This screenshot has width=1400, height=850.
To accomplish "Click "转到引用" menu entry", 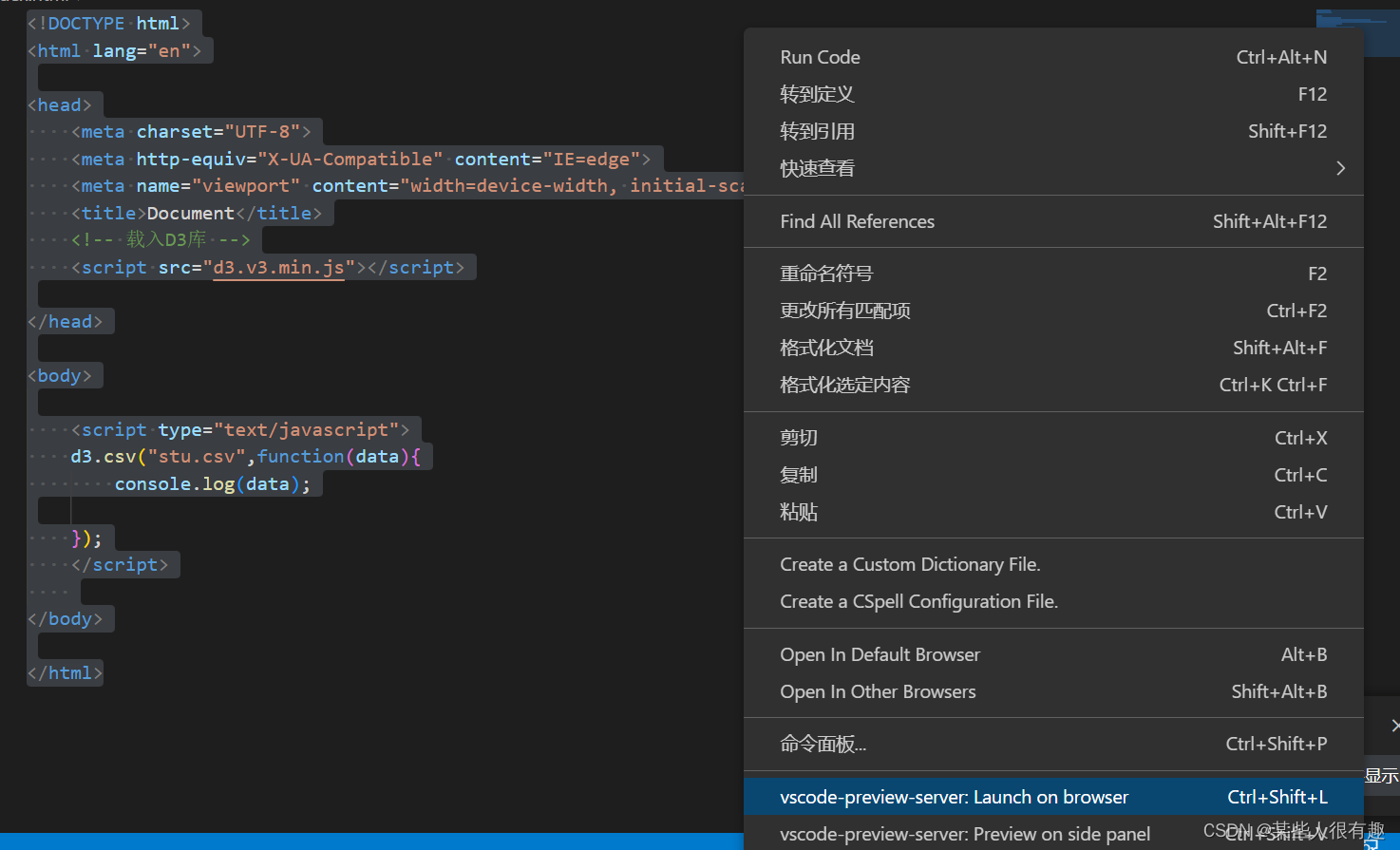I will click(817, 130).
